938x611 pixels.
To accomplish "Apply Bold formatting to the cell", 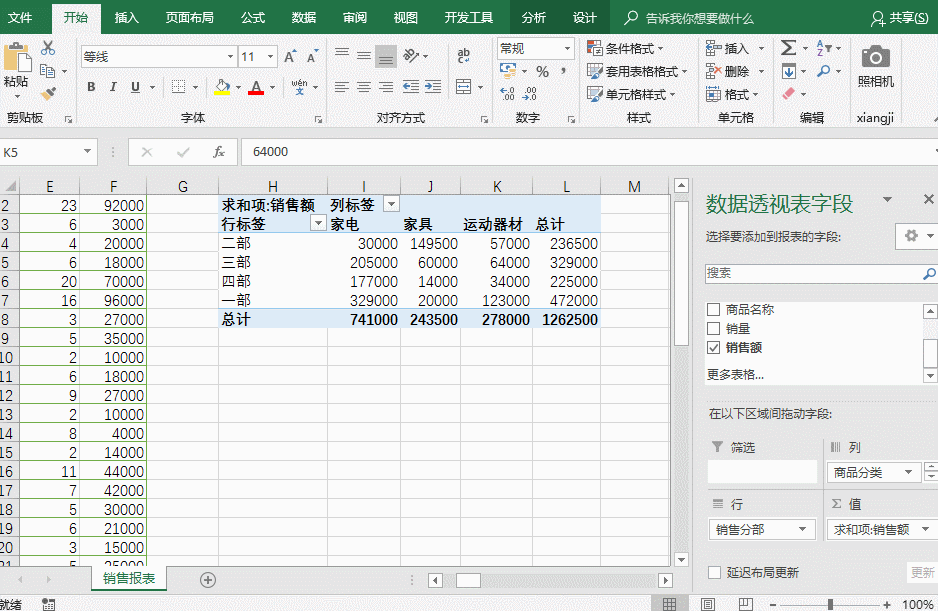I will (91, 87).
